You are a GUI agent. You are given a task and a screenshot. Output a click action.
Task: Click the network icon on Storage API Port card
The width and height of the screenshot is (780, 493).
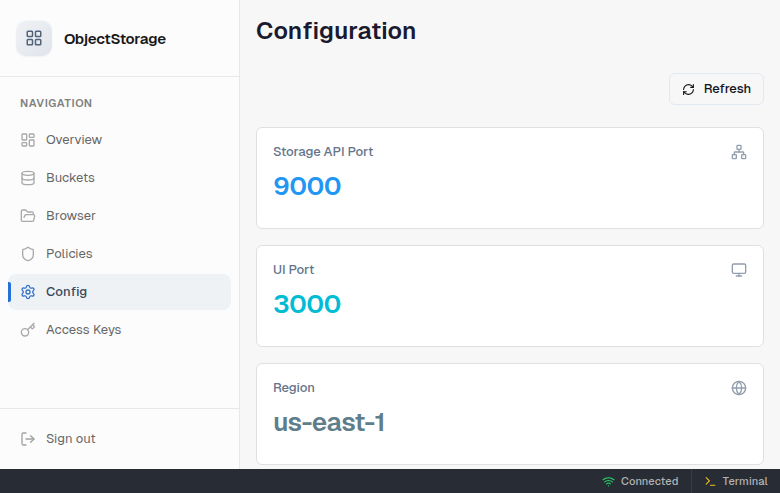click(739, 152)
